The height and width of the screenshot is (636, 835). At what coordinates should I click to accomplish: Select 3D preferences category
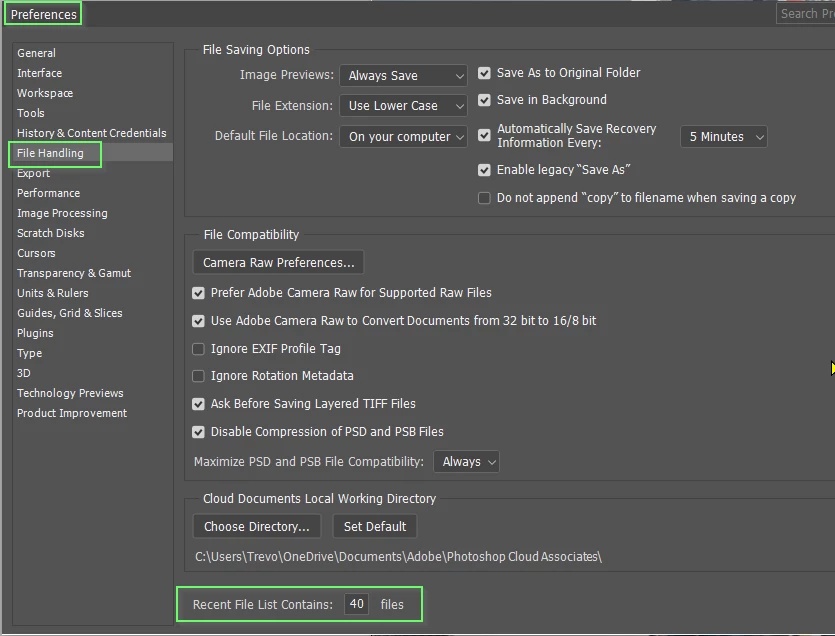pyautogui.click(x=23, y=373)
